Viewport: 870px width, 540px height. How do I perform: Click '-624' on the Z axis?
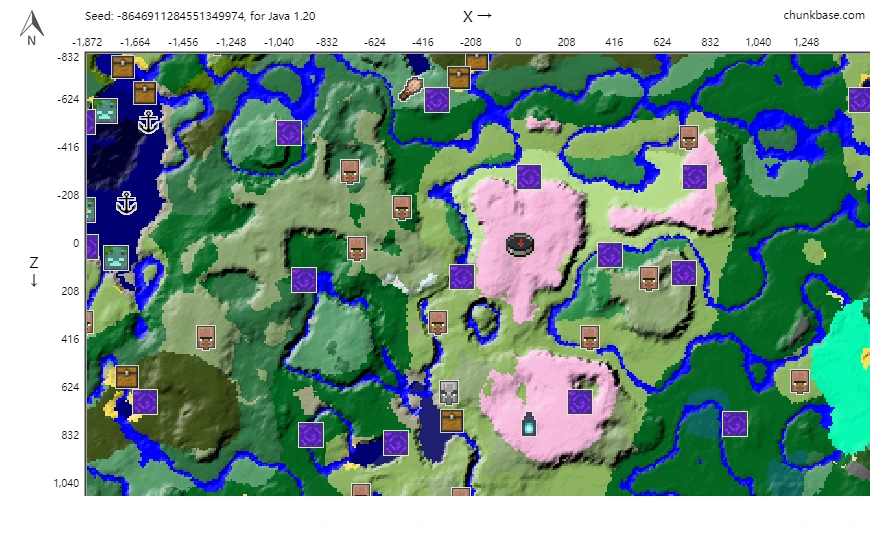tap(68, 99)
